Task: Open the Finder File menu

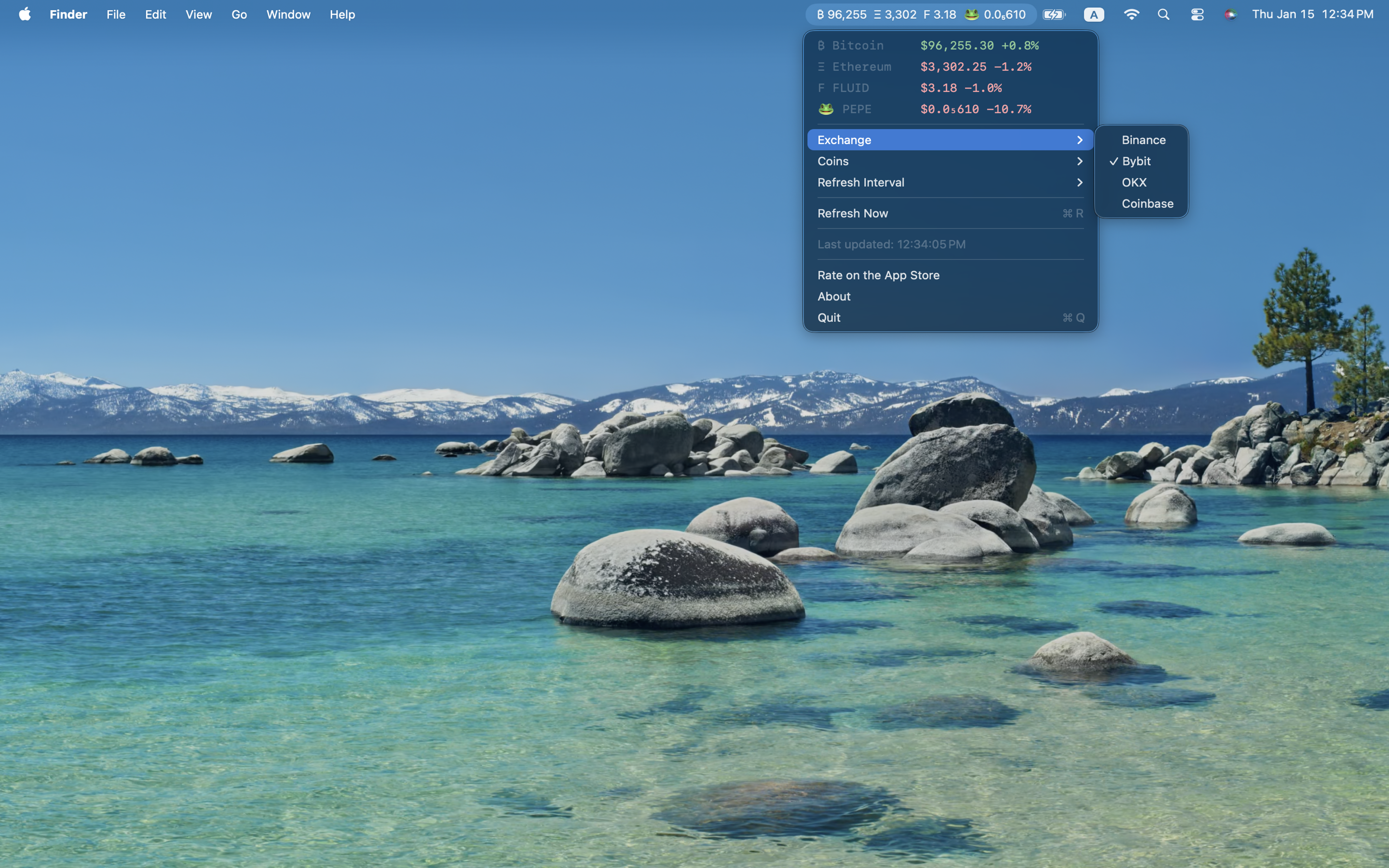Action: [116, 14]
